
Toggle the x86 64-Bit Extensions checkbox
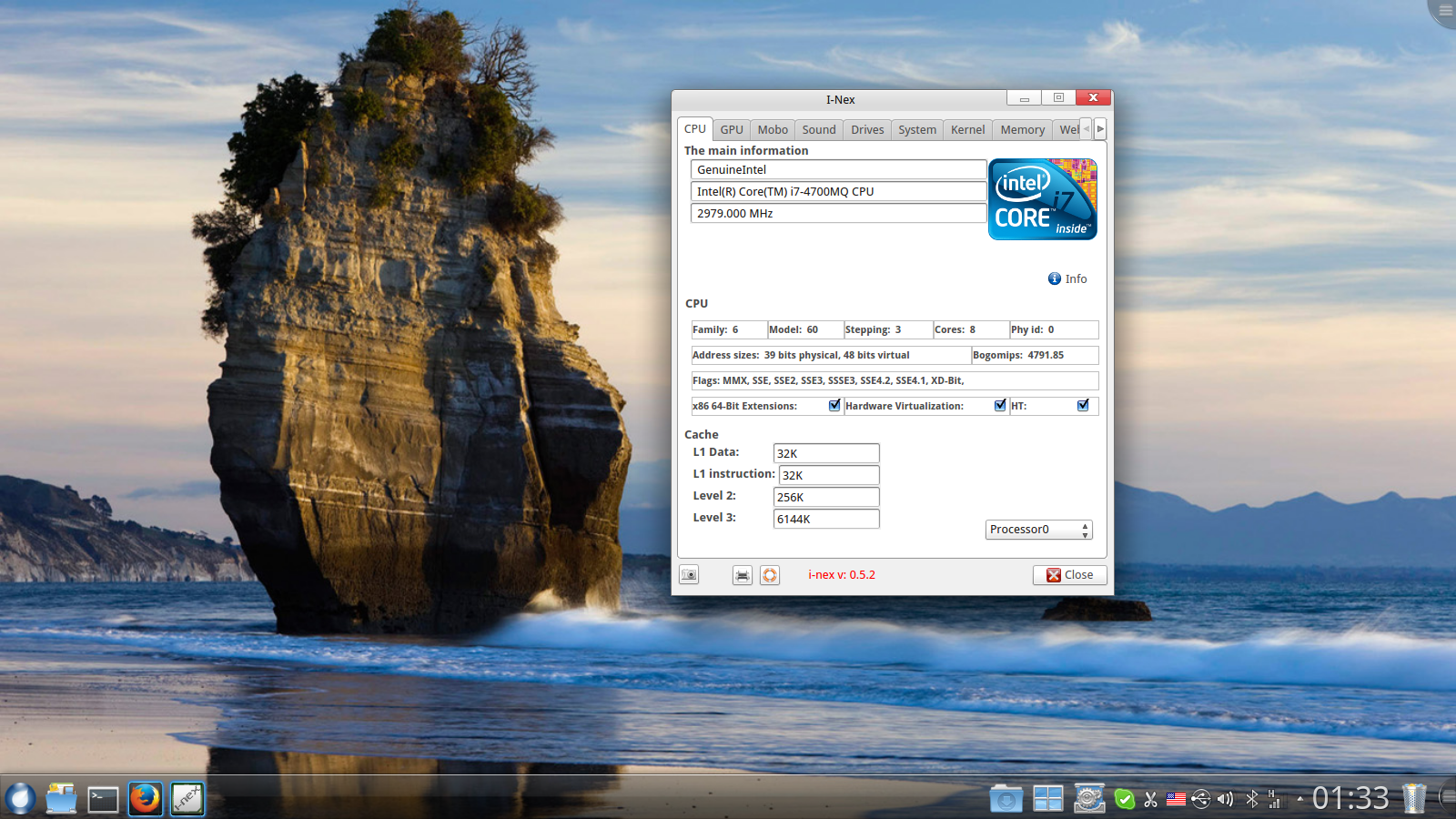click(x=834, y=406)
